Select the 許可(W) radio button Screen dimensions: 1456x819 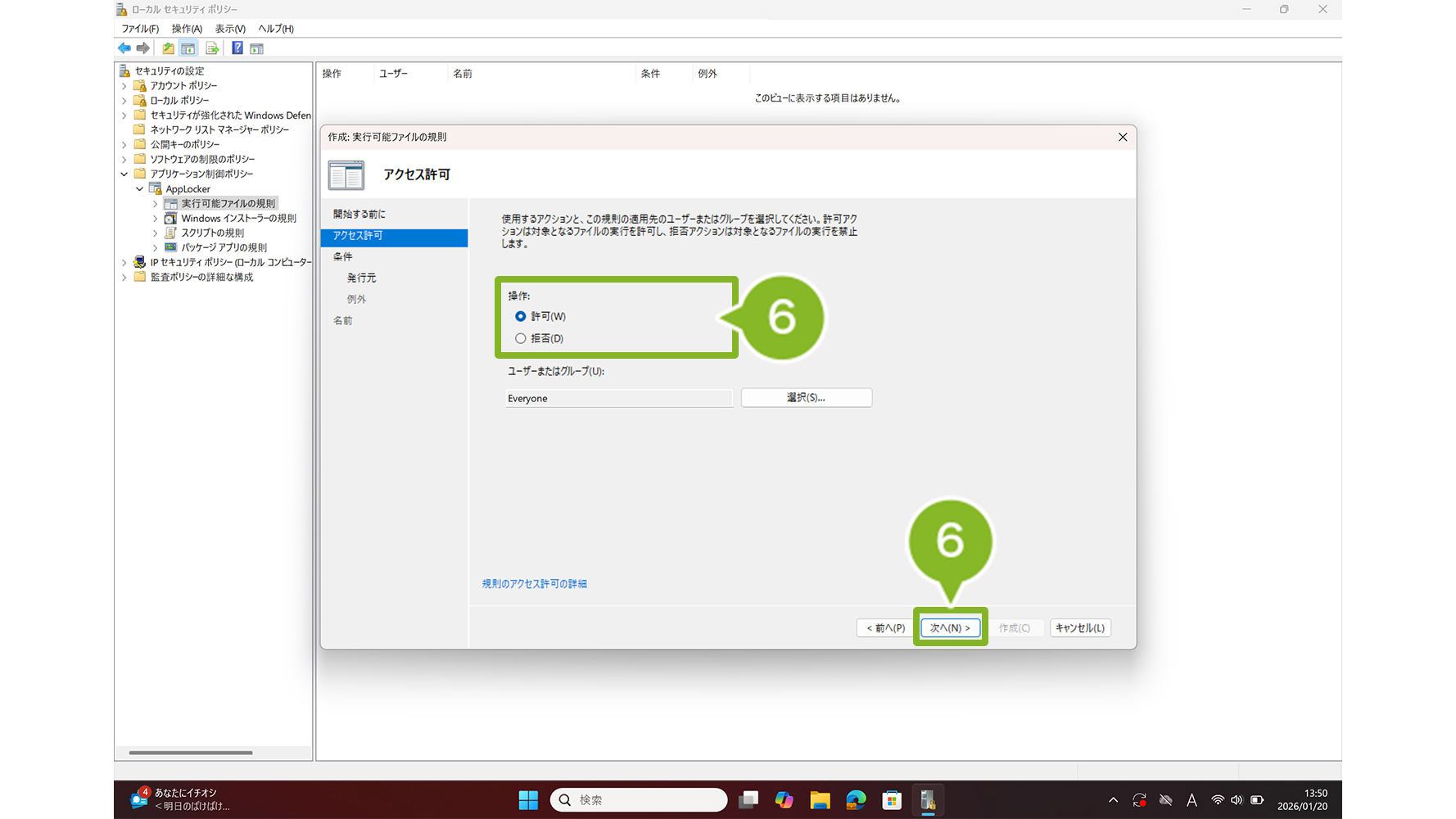(x=521, y=316)
